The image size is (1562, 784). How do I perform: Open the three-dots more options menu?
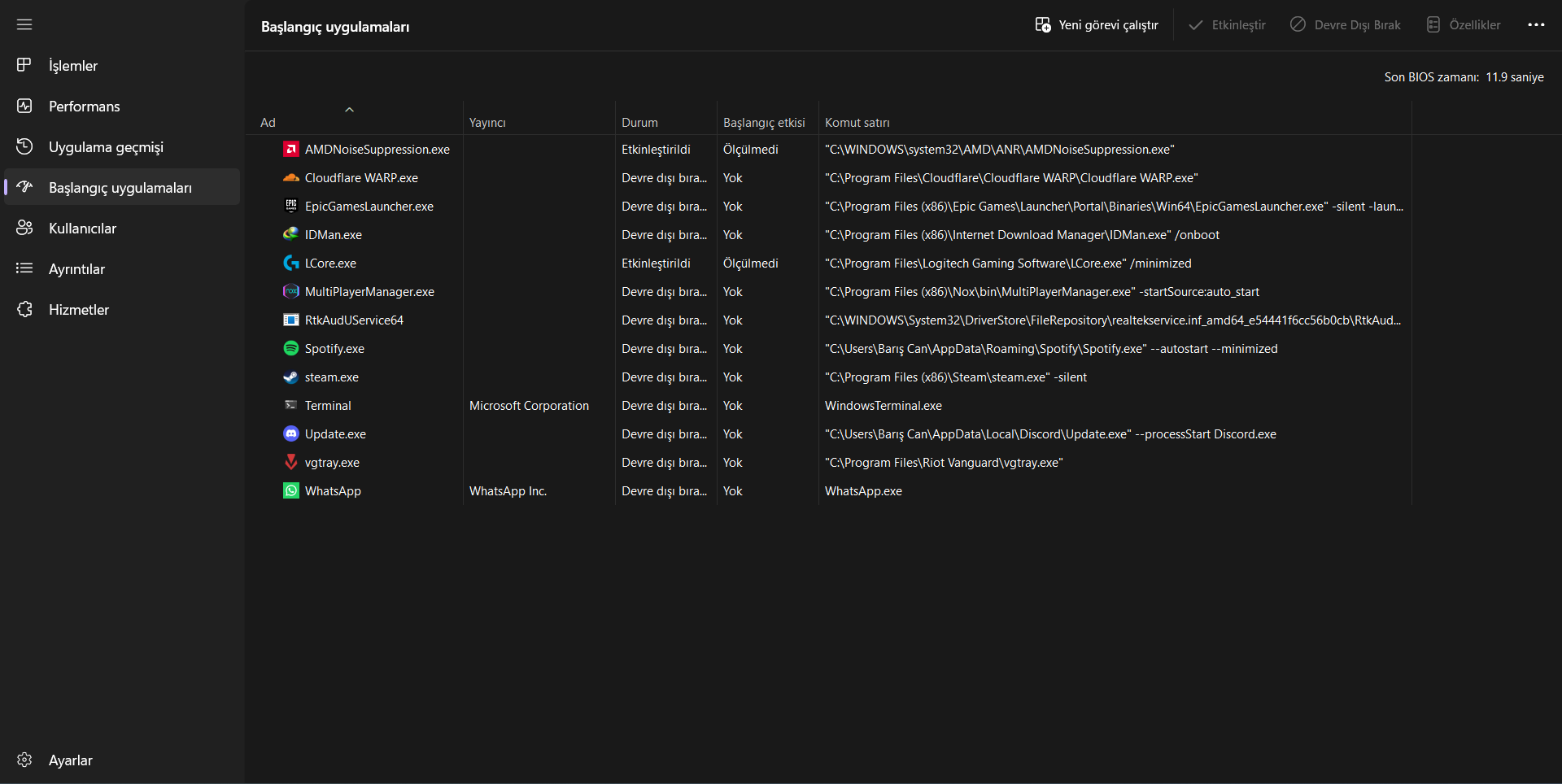pos(1536,24)
